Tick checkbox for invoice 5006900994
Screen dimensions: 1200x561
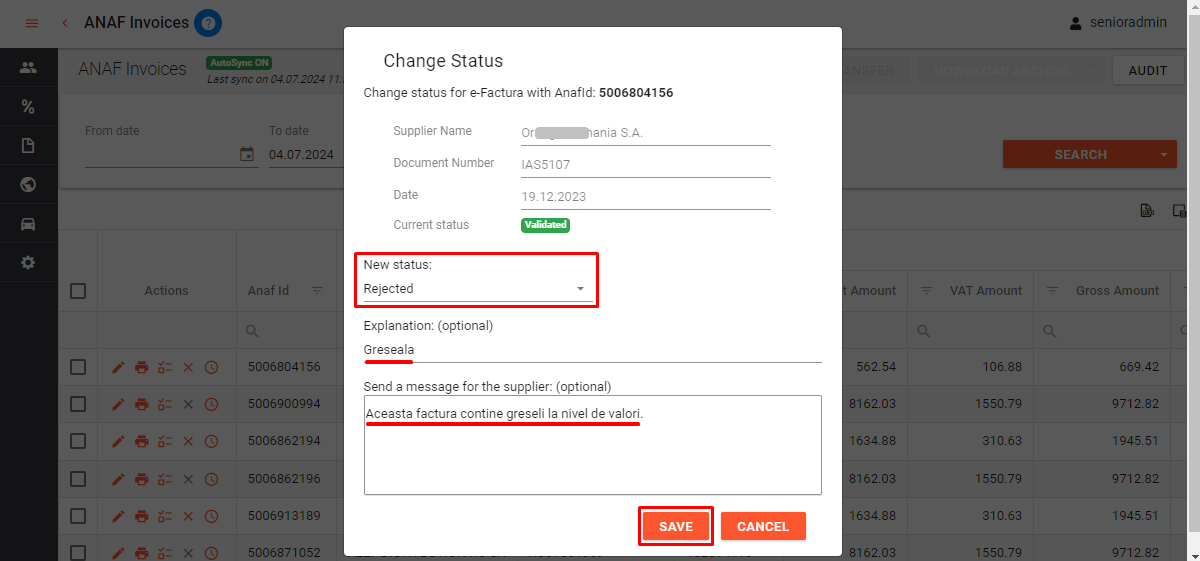[78, 405]
